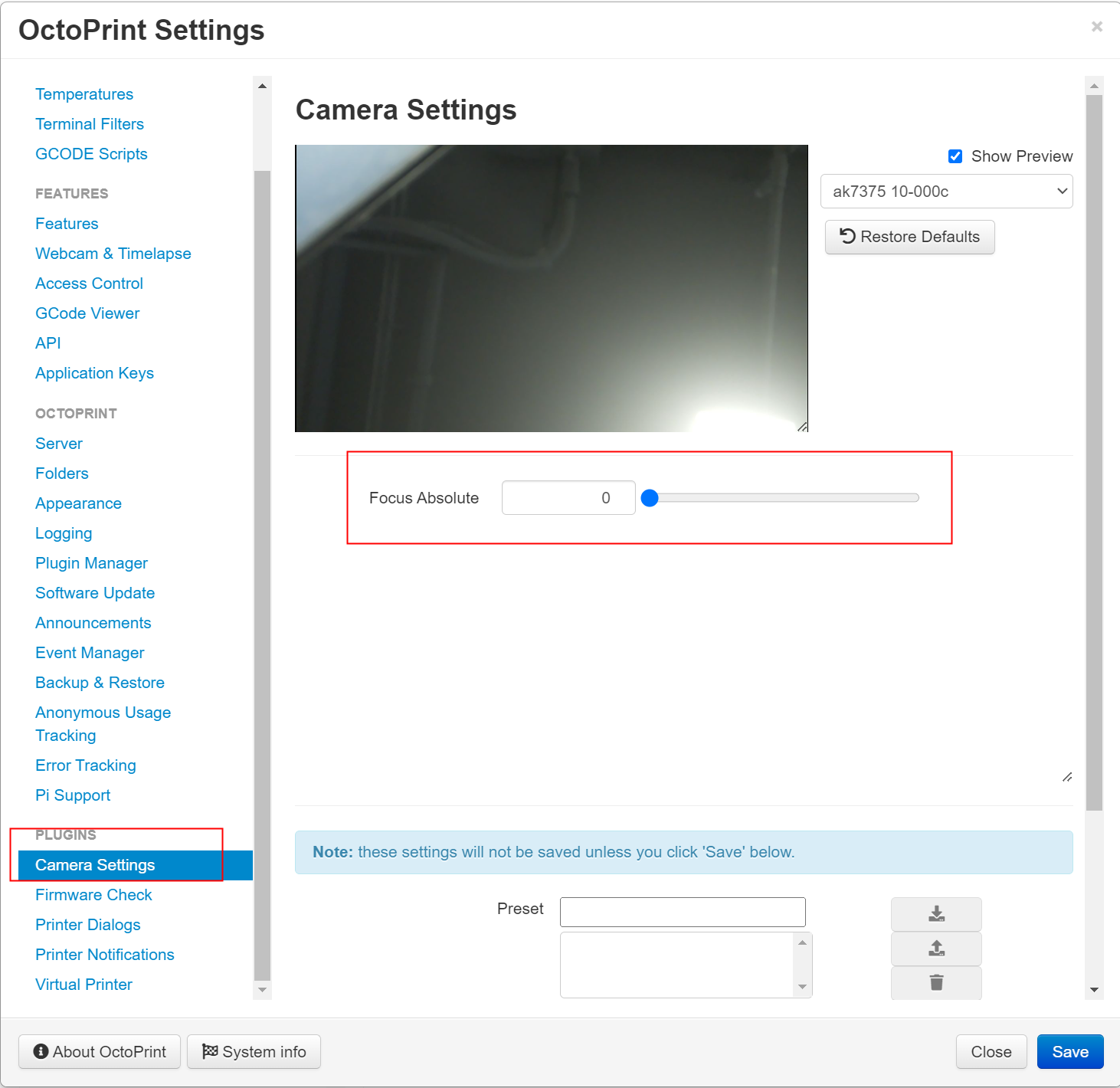
Task: Click main panel scrollbar down arrow
Action: 1094,990
